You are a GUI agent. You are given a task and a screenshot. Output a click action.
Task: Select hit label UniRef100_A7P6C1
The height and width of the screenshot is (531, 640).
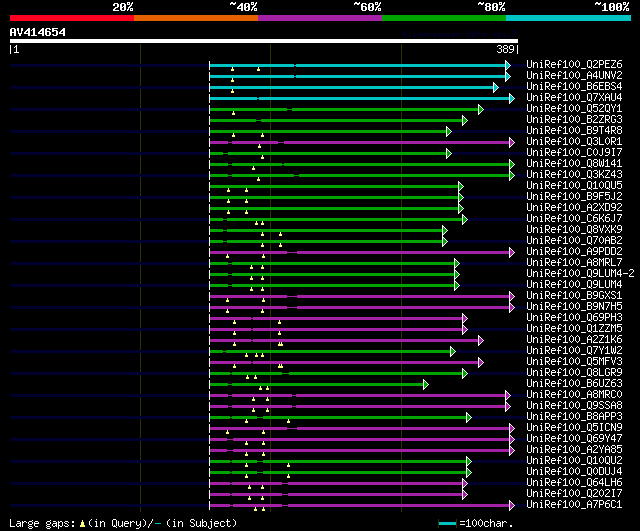tap(574, 504)
